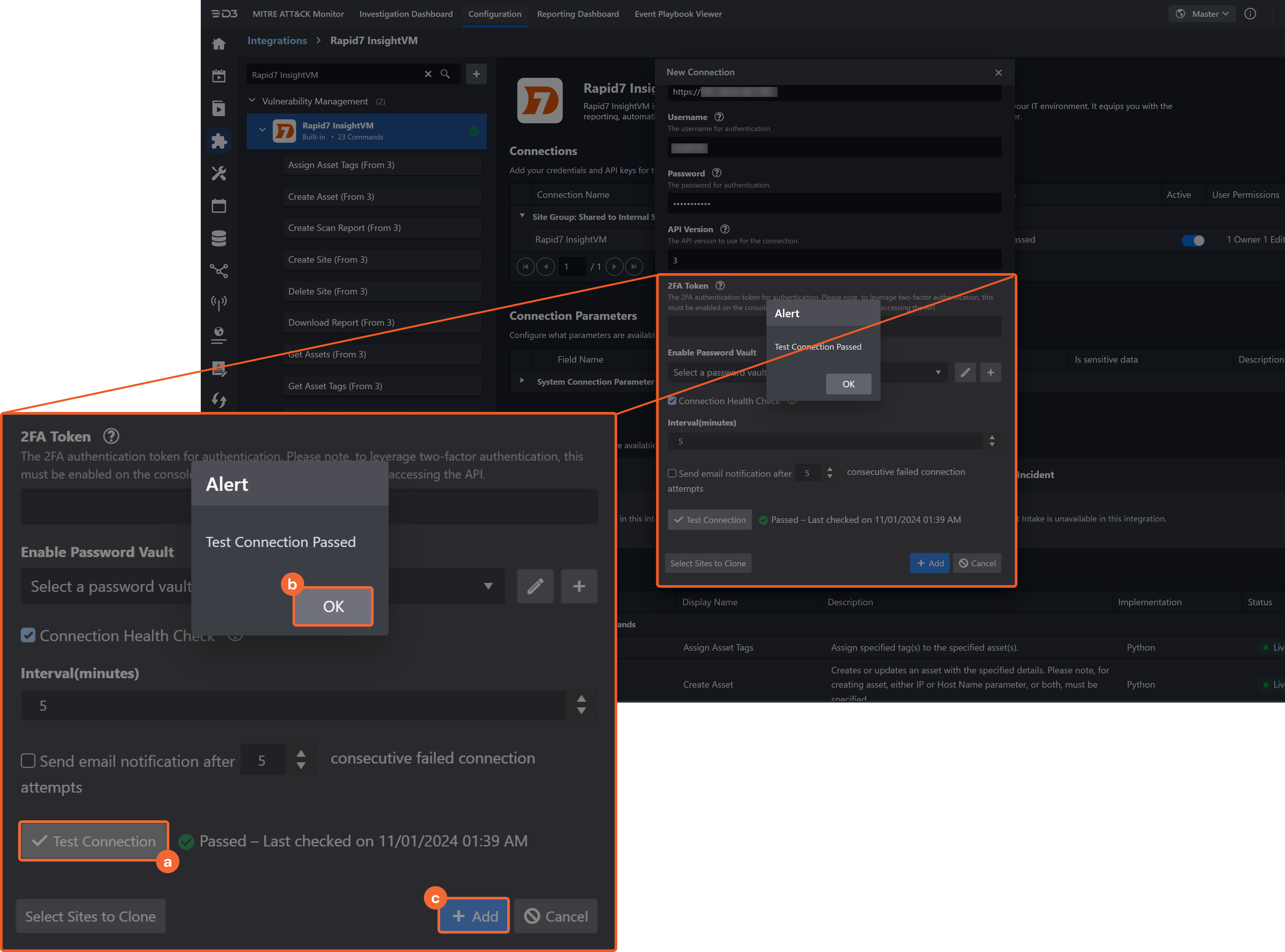Open the database stack icon in sidebar

[x=218, y=238]
